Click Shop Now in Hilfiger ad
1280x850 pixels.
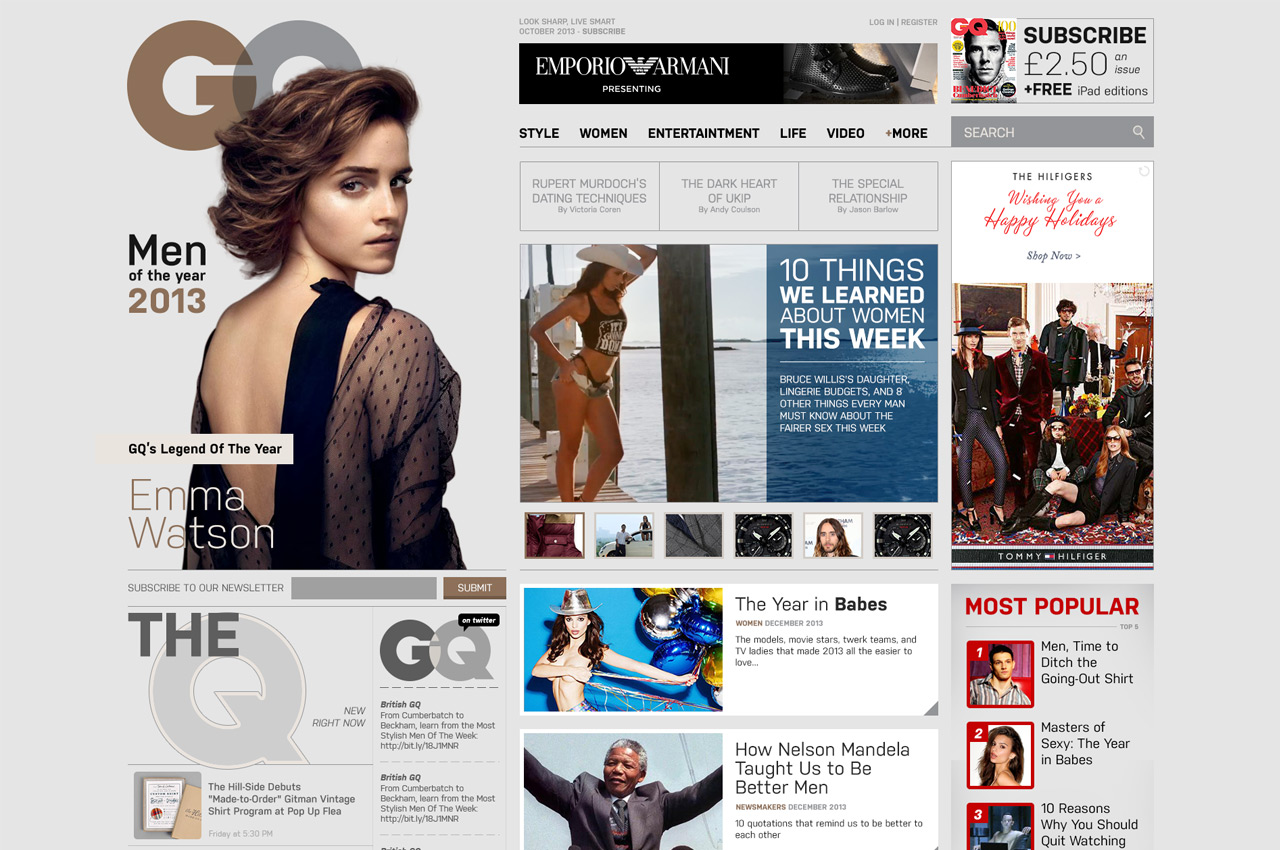(1053, 256)
